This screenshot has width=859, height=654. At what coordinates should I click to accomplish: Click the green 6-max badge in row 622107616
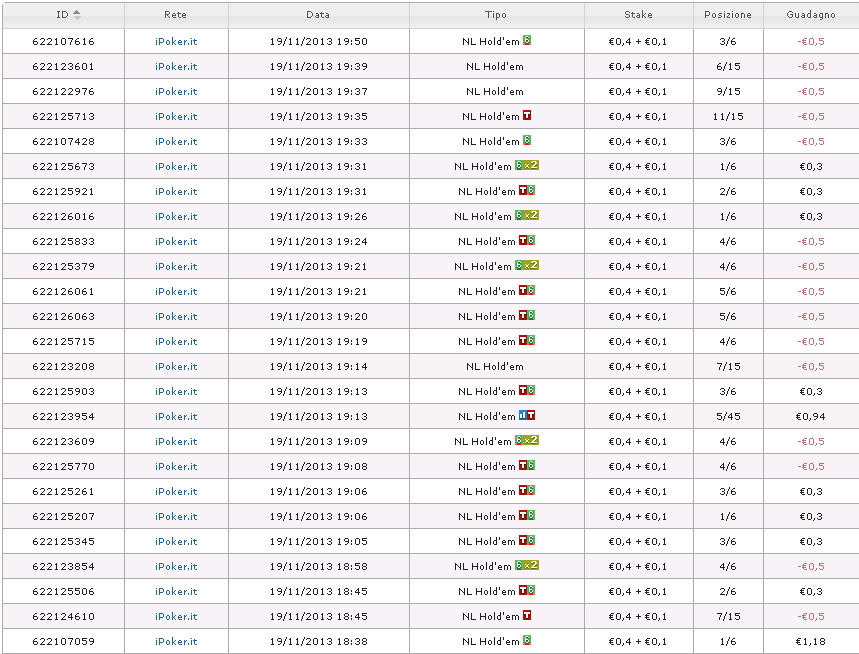point(527,41)
